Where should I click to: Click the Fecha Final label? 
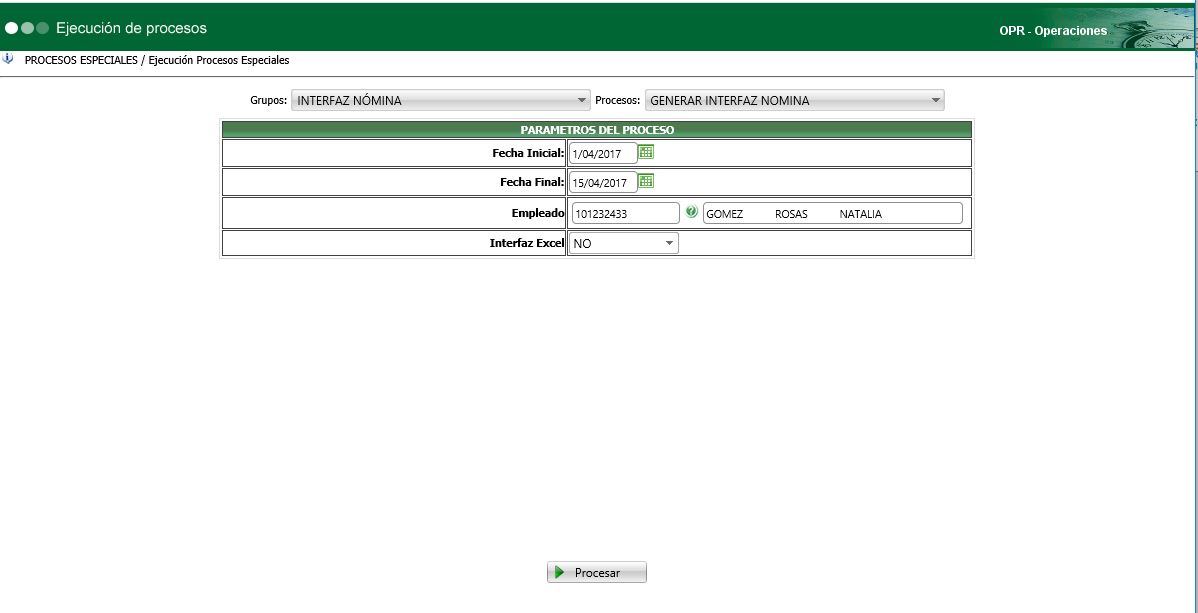point(533,182)
